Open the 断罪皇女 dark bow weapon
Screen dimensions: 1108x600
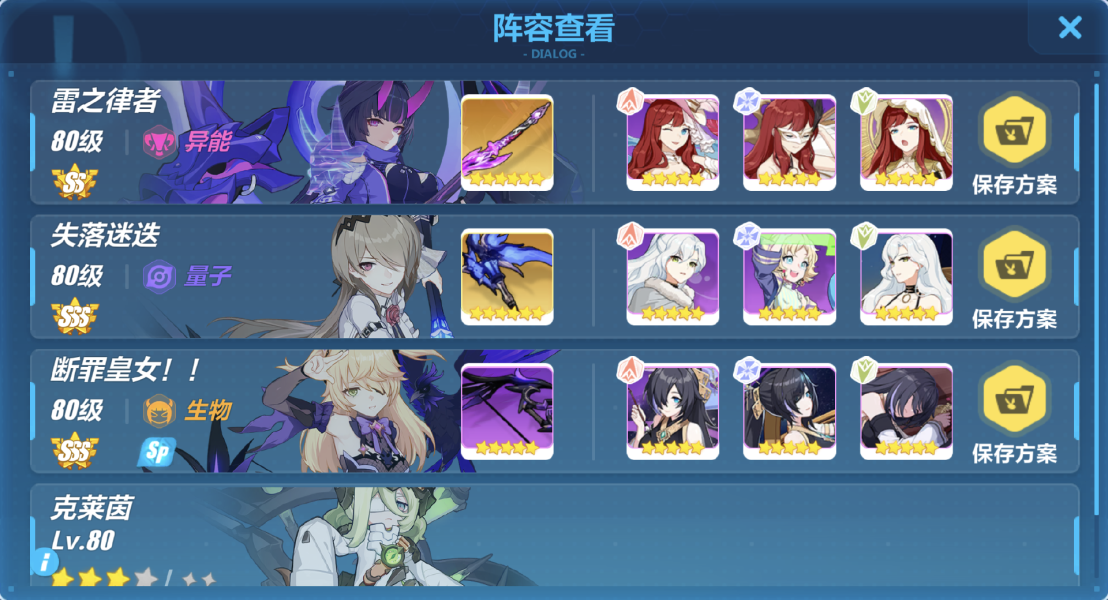(x=507, y=411)
